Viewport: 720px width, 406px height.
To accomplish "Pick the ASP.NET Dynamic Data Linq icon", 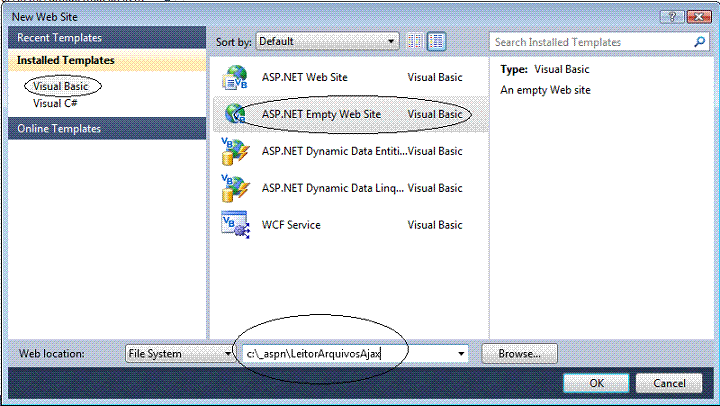I will pyautogui.click(x=234, y=188).
